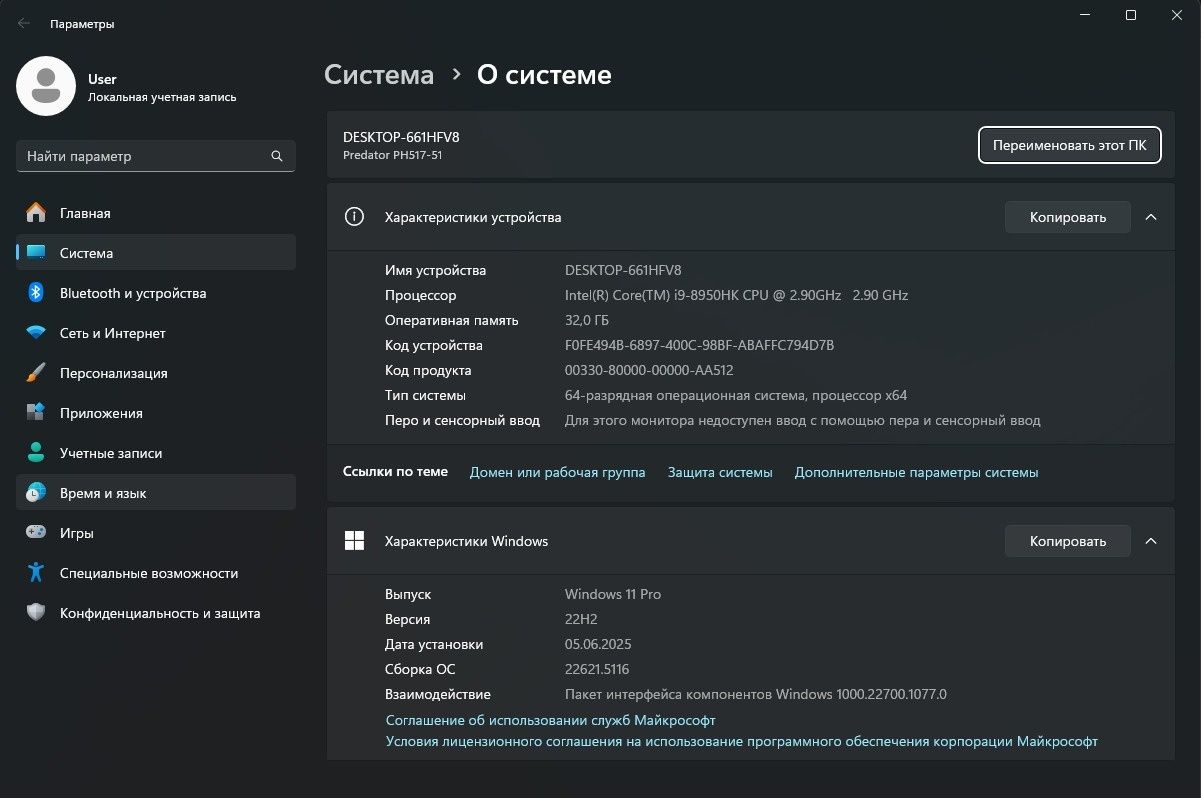Click the 22H2 version value
Image resolution: width=1201 pixels, height=798 pixels.
[581, 619]
